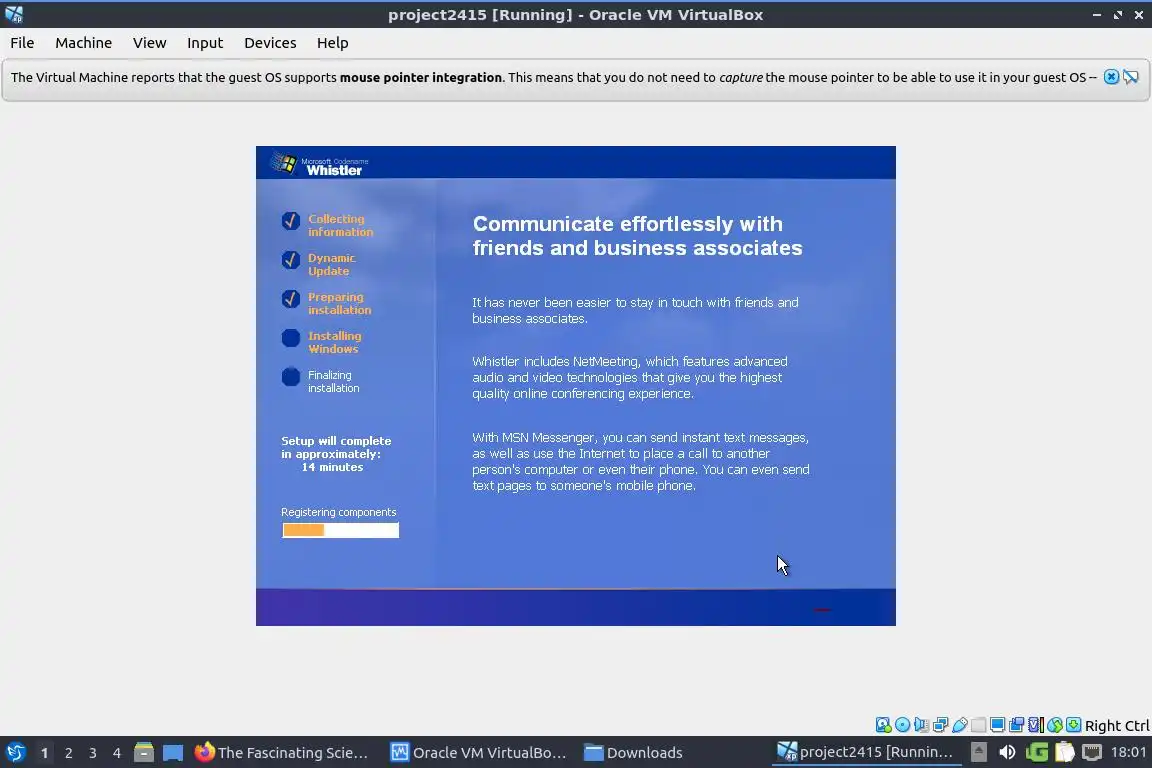Click the 18:01 clock

(x=1128, y=752)
